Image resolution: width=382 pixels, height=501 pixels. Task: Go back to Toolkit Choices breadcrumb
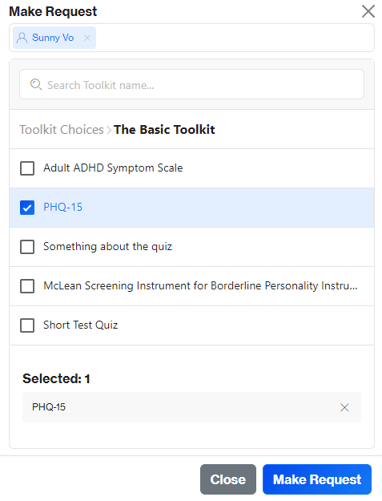(x=62, y=130)
